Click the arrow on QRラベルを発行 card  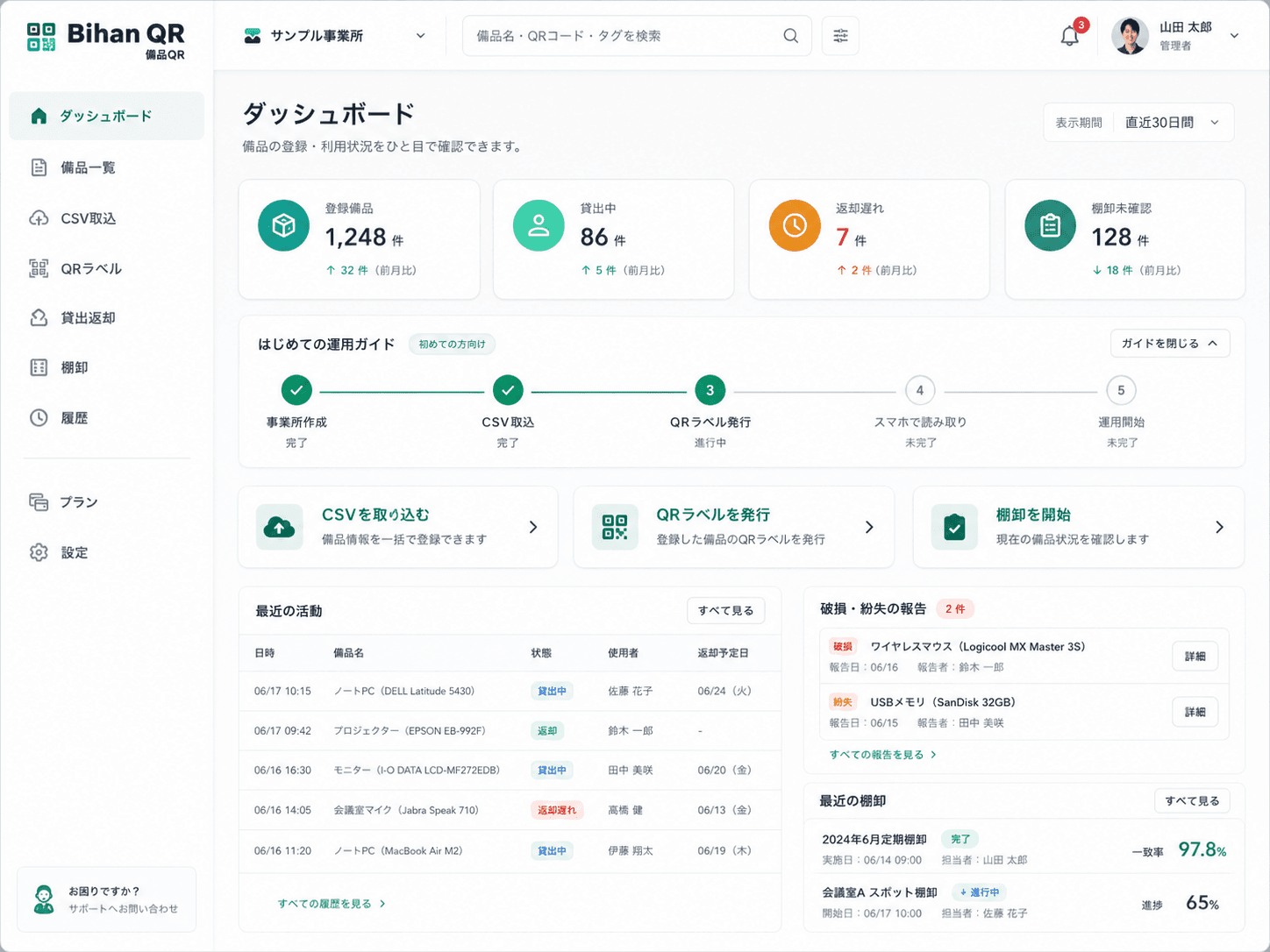pyautogui.click(x=869, y=527)
